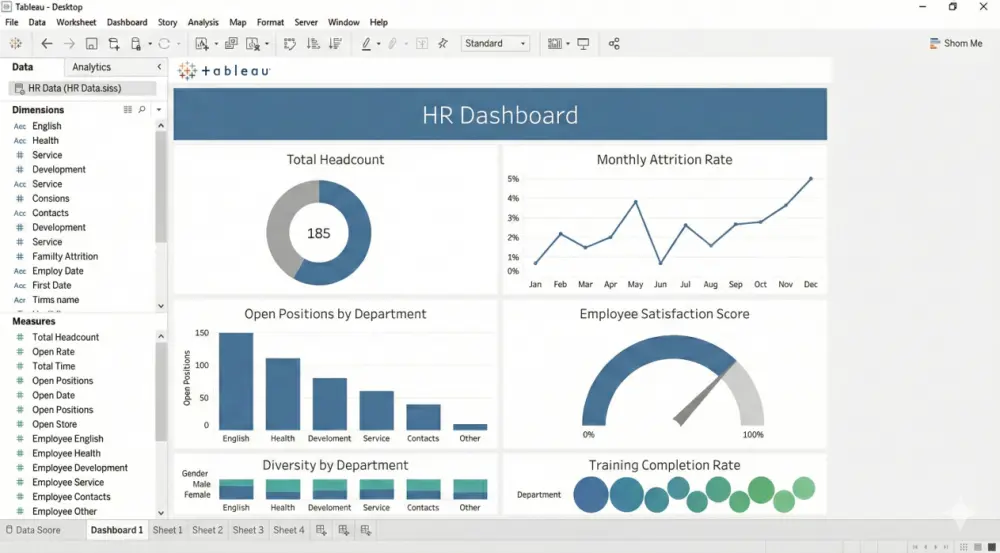
Task: Click the Fix axes pin icon
Action: point(443,43)
